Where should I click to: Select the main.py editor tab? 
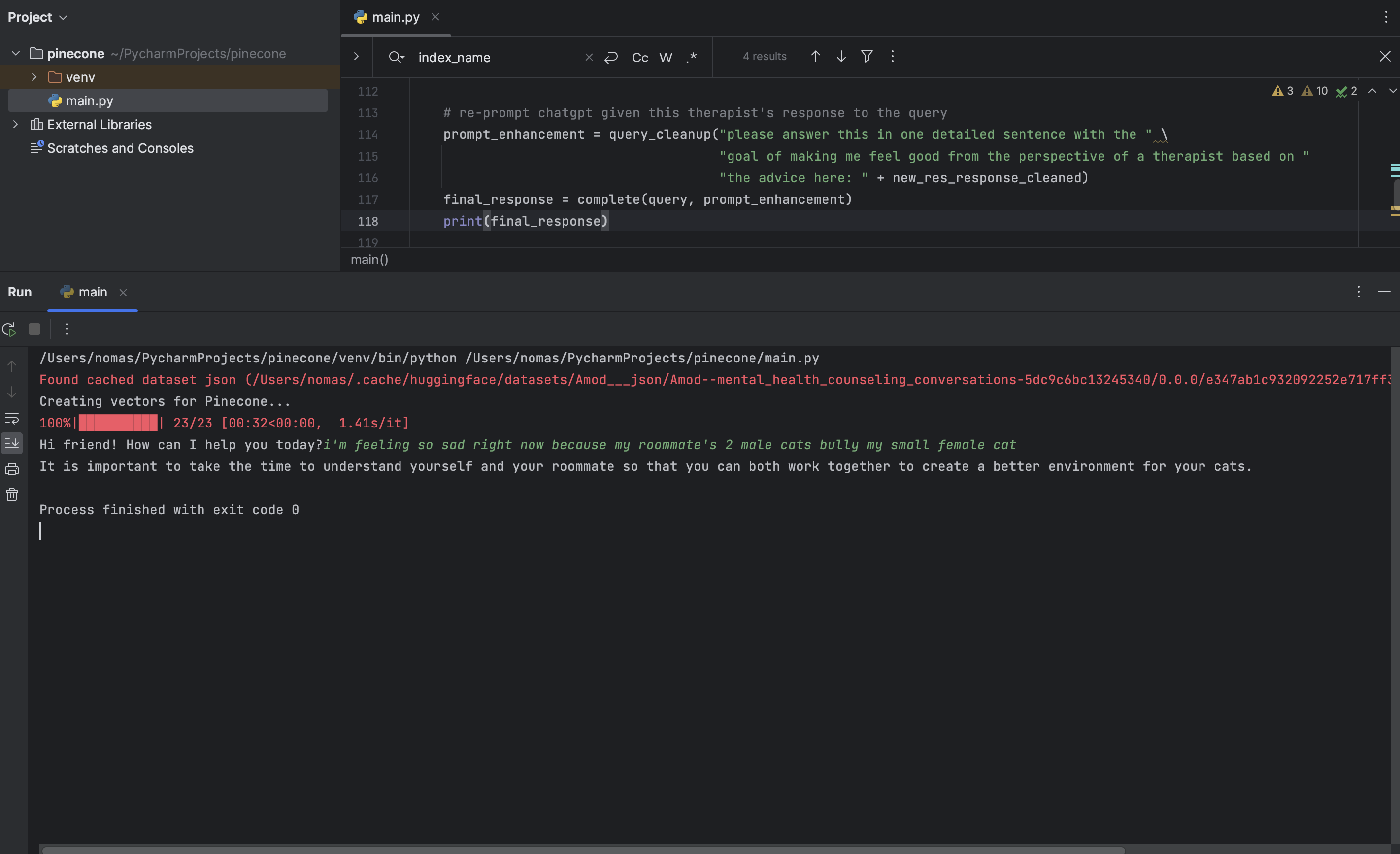395,18
